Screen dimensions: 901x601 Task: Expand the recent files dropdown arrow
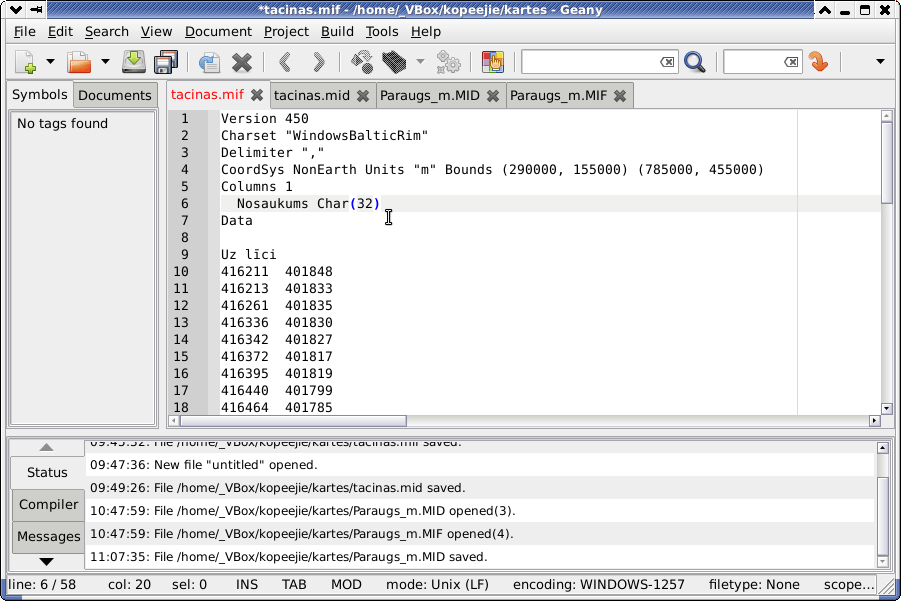tap(105, 61)
